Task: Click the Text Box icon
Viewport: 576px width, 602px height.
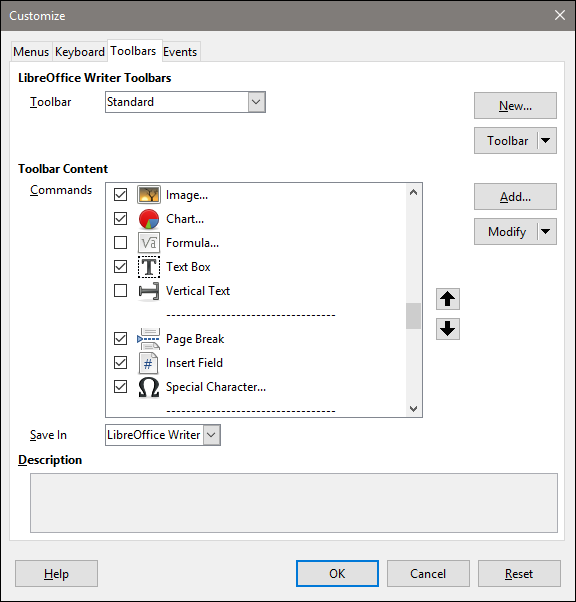Action: click(x=149, y=267)
